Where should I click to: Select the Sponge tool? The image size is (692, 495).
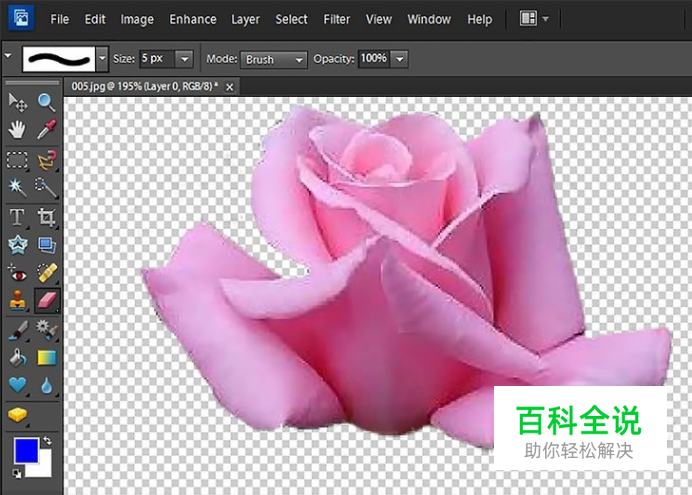pyautogui.click(x=18, y=416)
